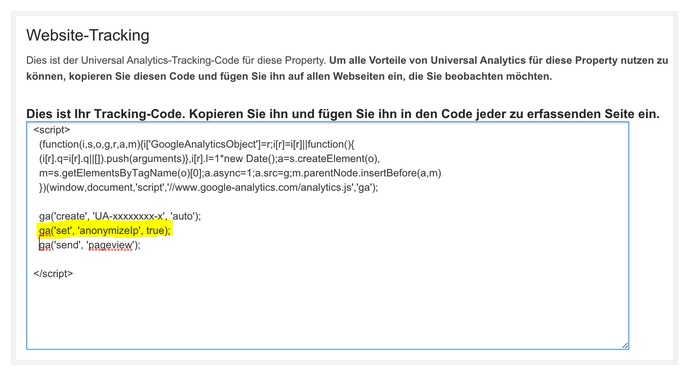
Task: Click the line containing push(arguments)
Action: [x=209, y=159]
